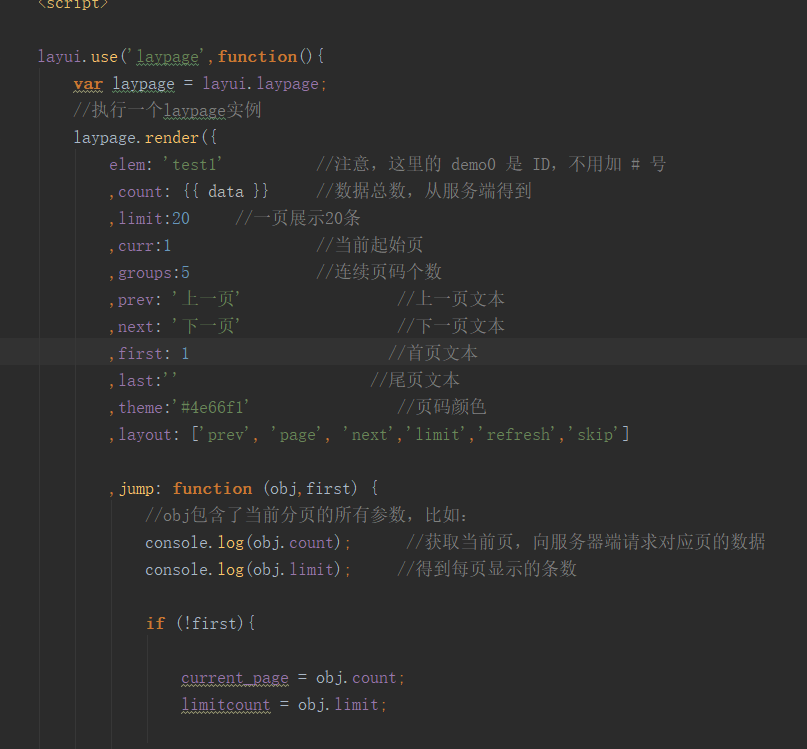
Task: Click the limitcount variable
Action: pos(225,705)
